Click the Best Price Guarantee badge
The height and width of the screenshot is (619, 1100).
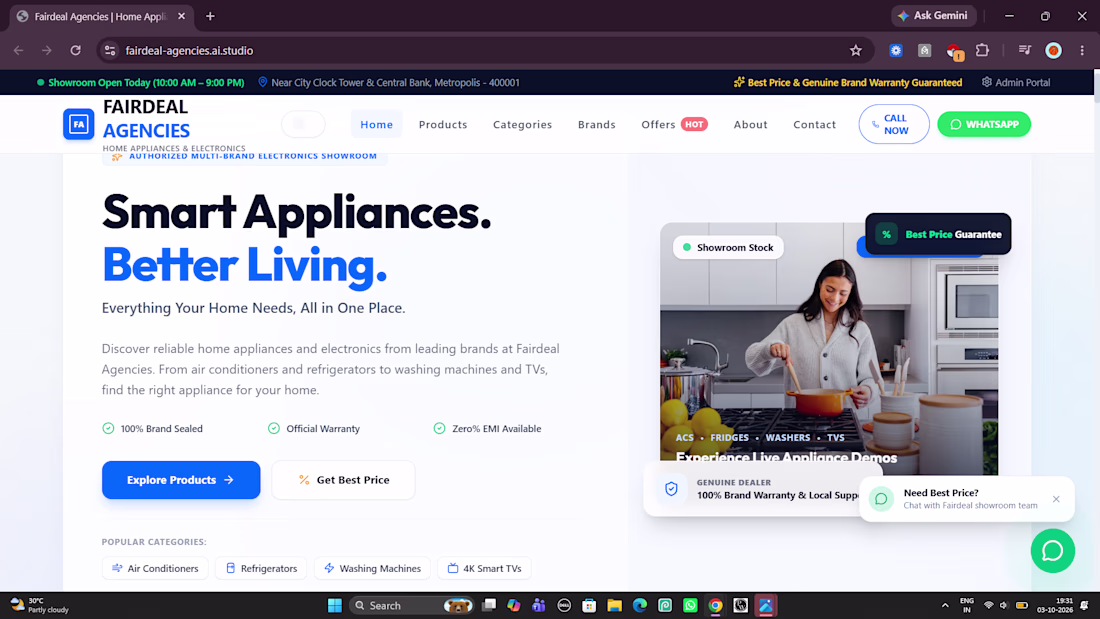click(x=938, y=234)
